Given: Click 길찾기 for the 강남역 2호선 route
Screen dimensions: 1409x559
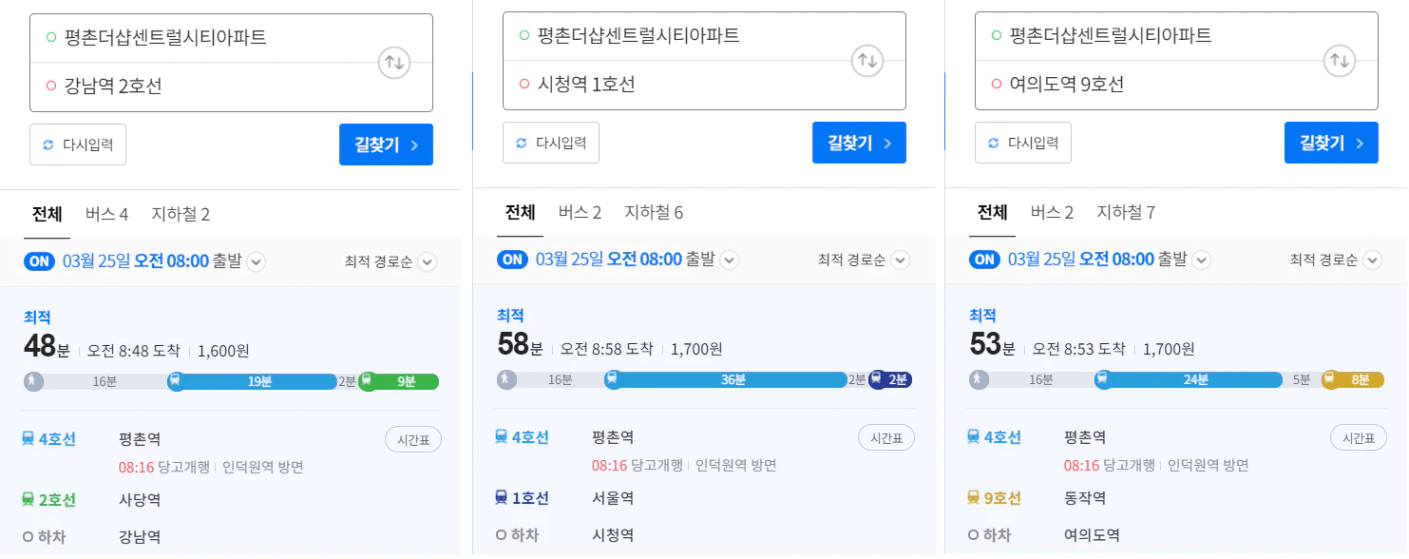Looking at the screenshot, I should [x=386, y=145].
